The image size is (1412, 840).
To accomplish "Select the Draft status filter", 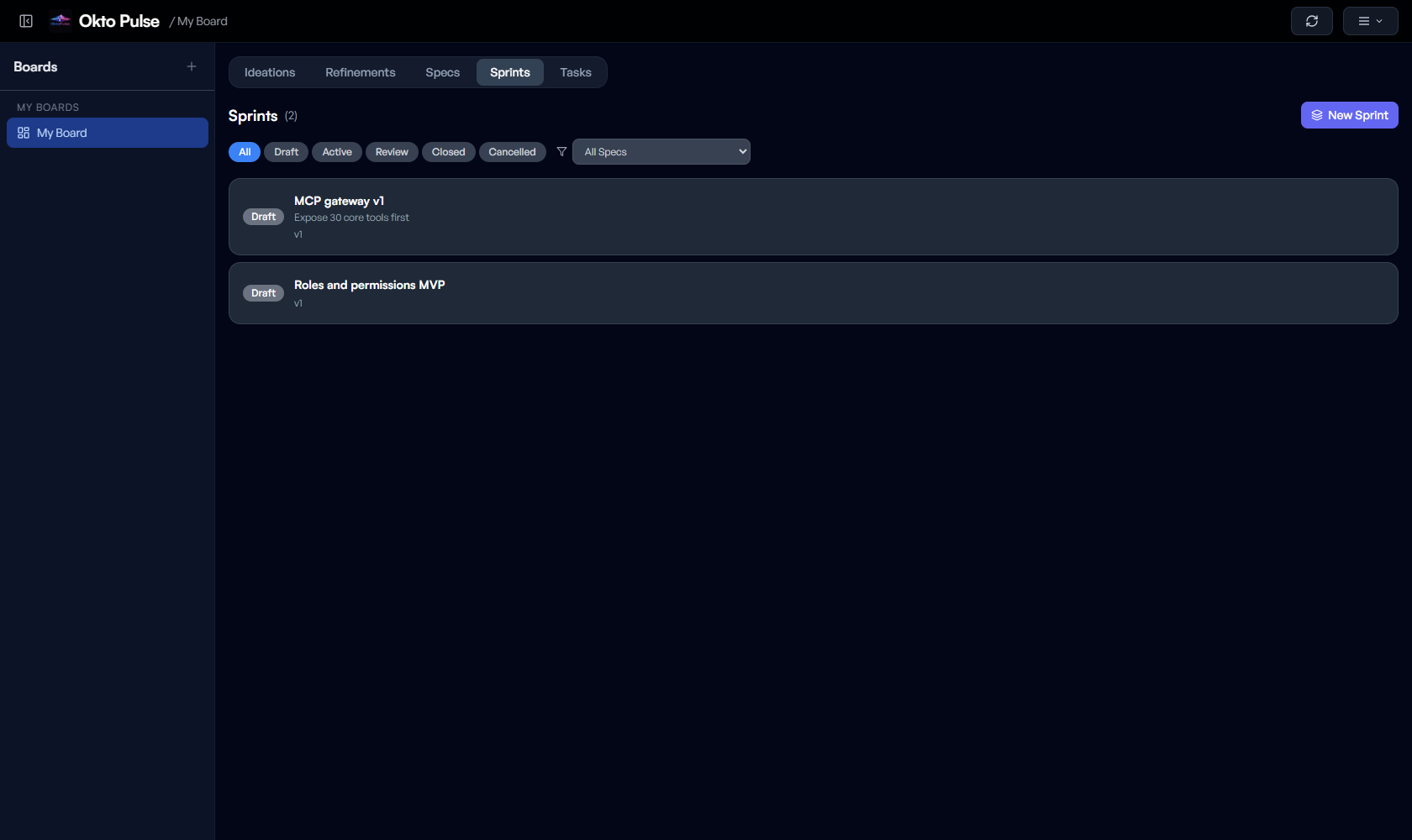I will tap(286, 152).
